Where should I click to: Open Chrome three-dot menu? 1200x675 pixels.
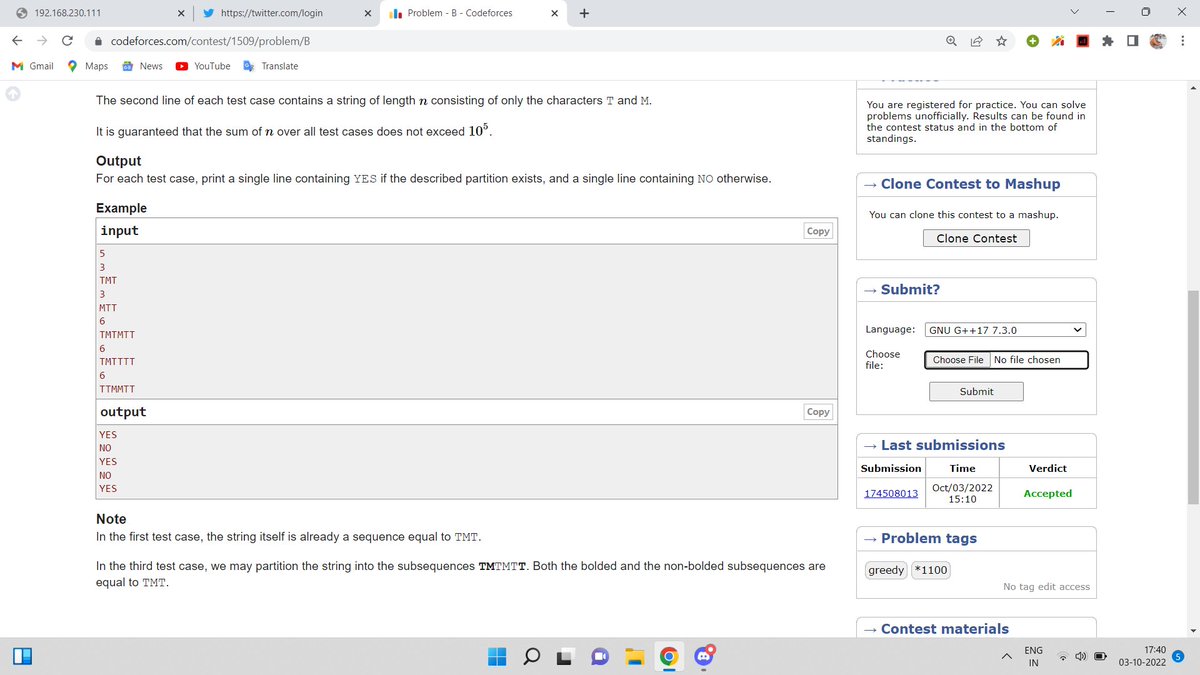[x=1182, y=40]
